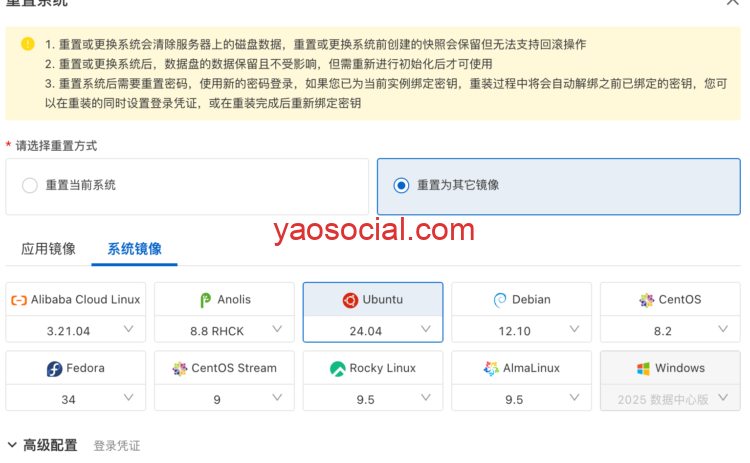This screenshot has width=750, height=463.
Task: Switch to the 应用镜像 tab
Action: [x=48, y=249]
